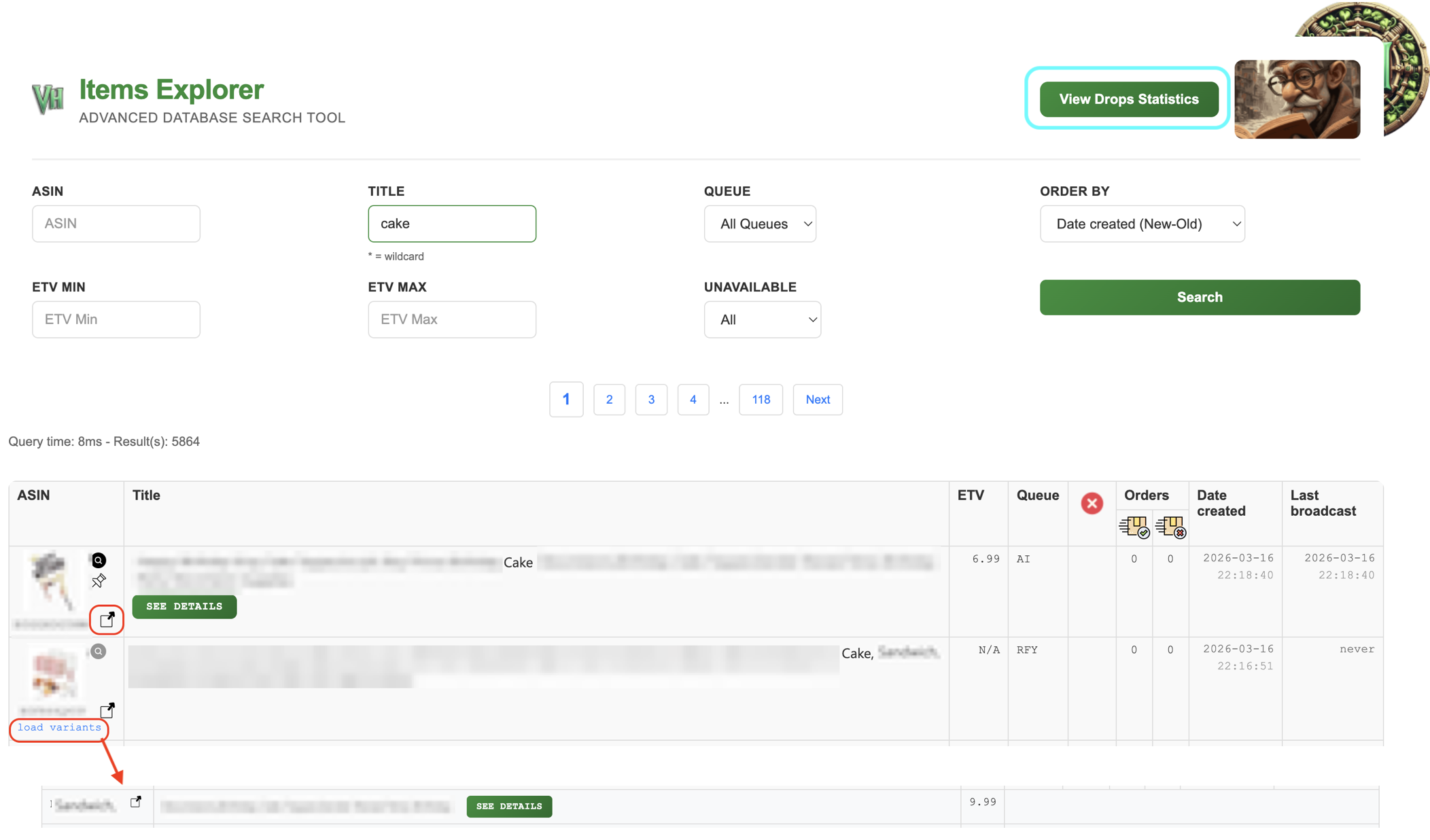This screenshot has width=1430, height=840.
Task: Open external link icon in Sandwich variant row
Action: 136,802
